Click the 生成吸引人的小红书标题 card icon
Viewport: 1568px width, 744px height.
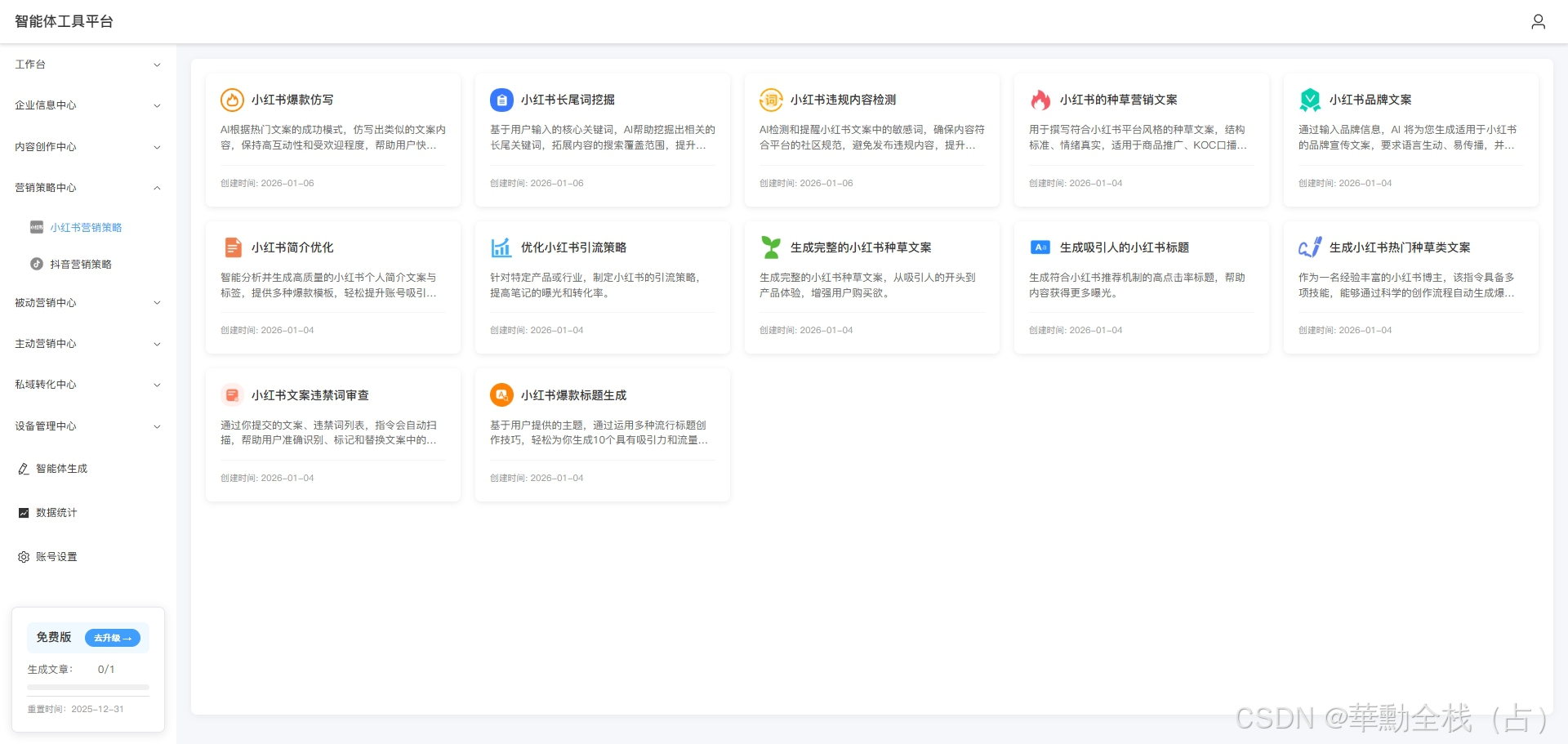pos(1040,247)
